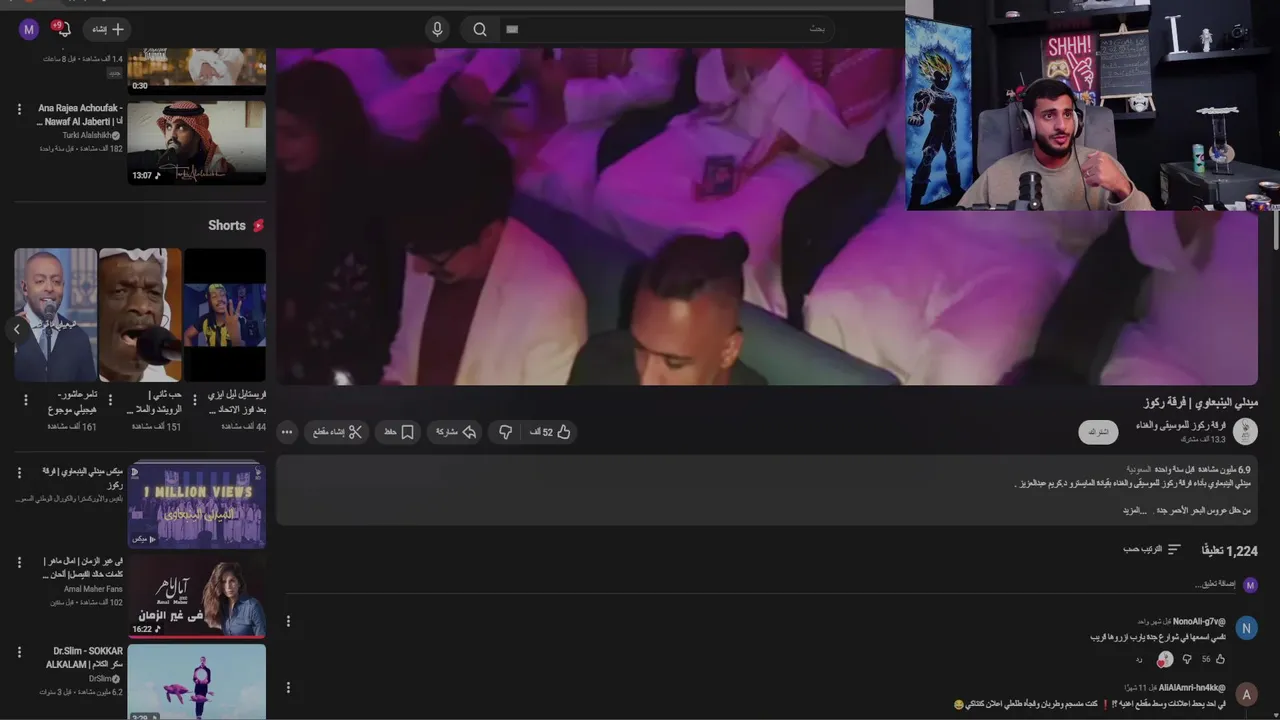Reply (رد) to NonoAli-g7v's comment

[1139, 660]
